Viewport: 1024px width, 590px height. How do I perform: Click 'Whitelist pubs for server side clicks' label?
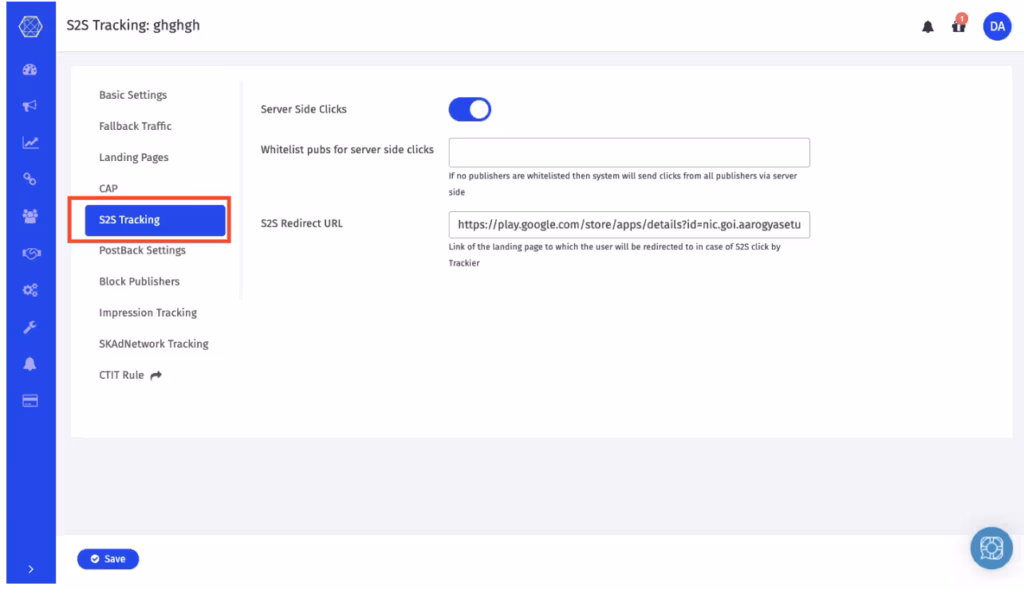347,150
